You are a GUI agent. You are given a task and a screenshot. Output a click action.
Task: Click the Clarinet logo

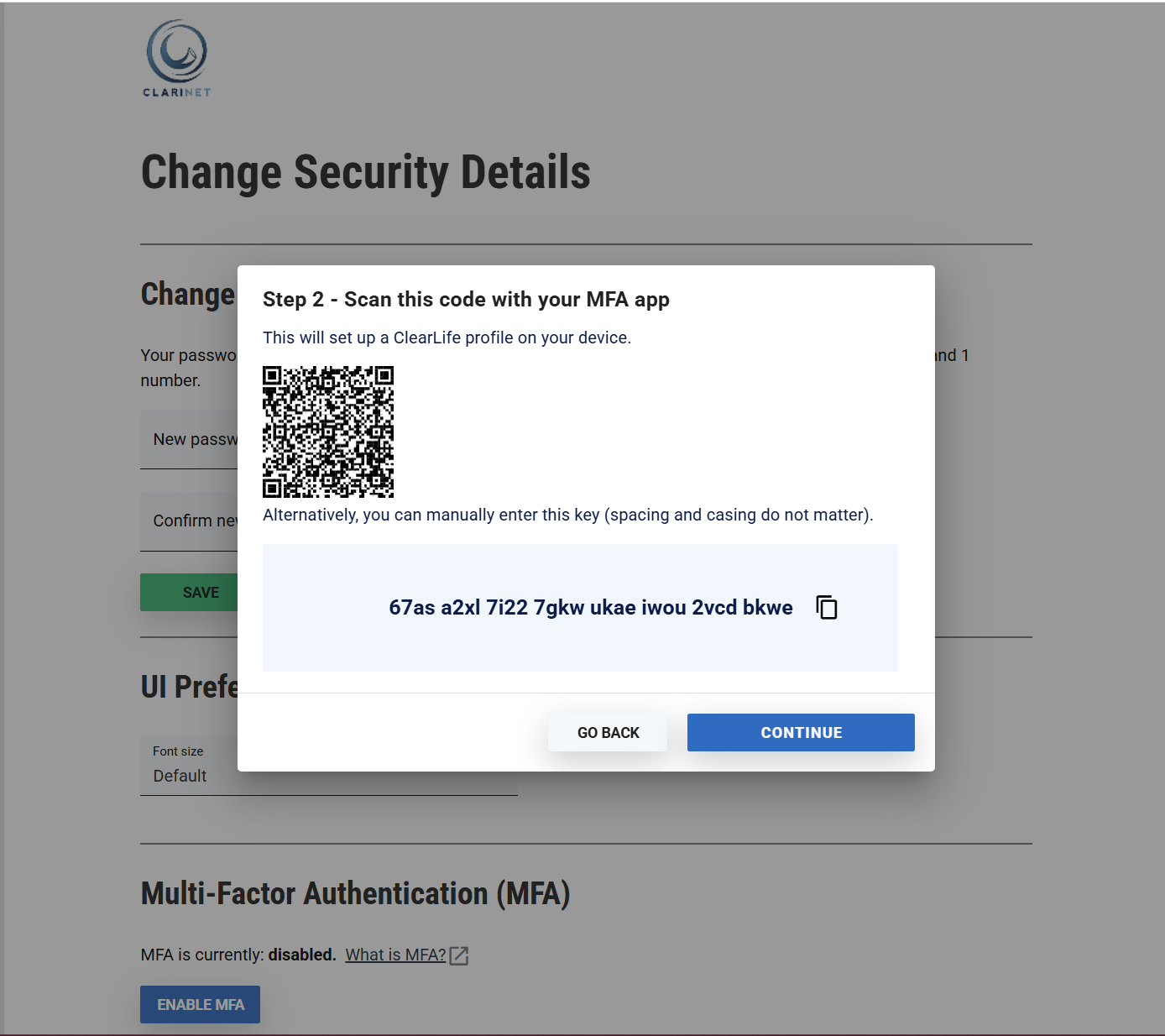click(x=177, y=58)
